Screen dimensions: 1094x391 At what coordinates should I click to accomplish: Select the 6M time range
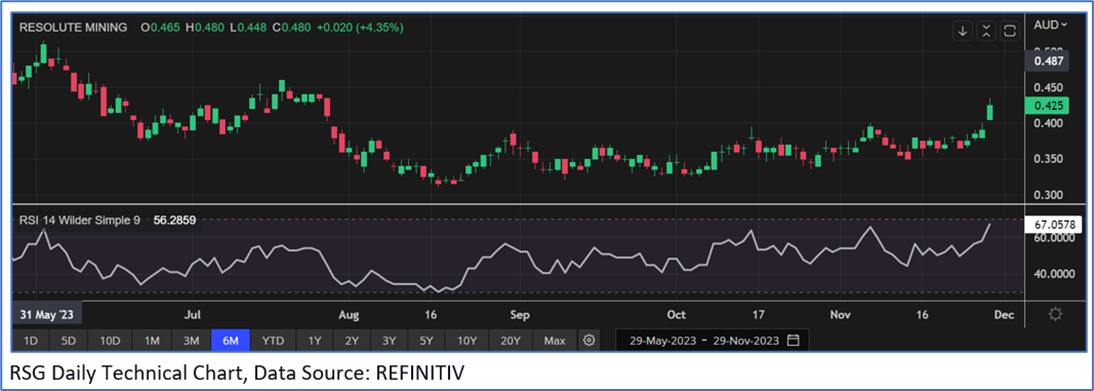[230, 341]
